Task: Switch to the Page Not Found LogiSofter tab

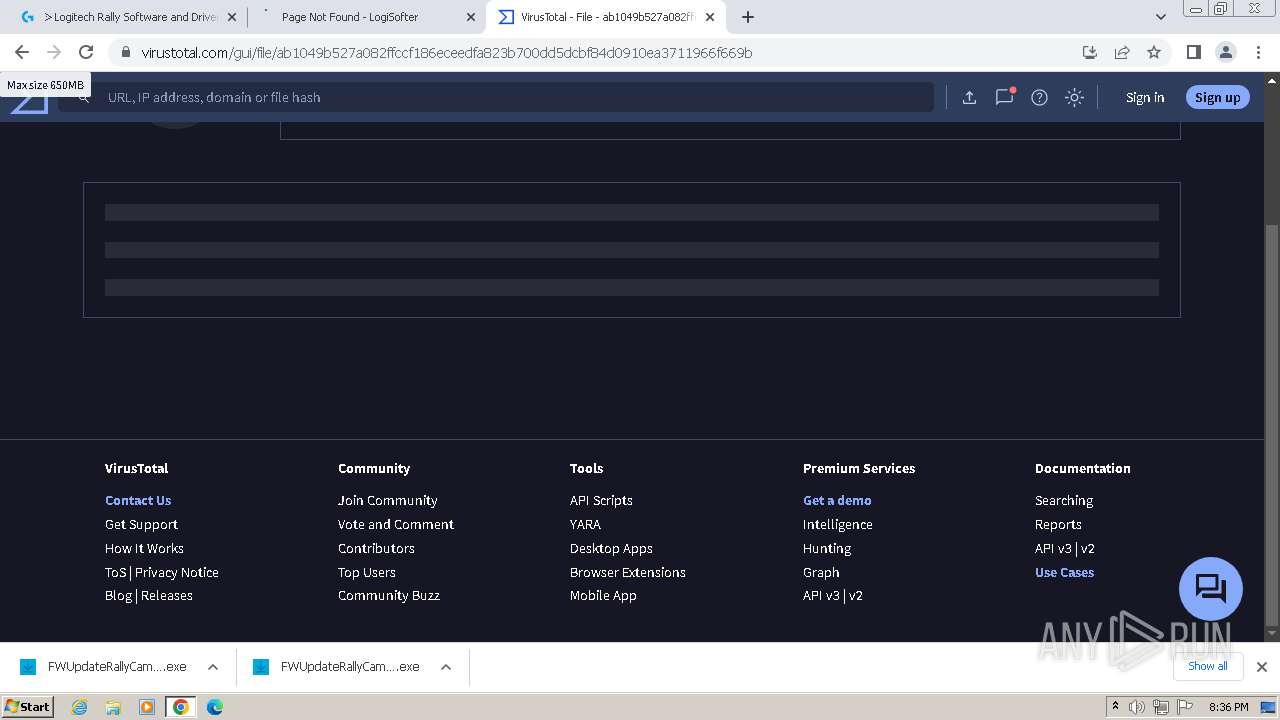Action: [366, 17]
